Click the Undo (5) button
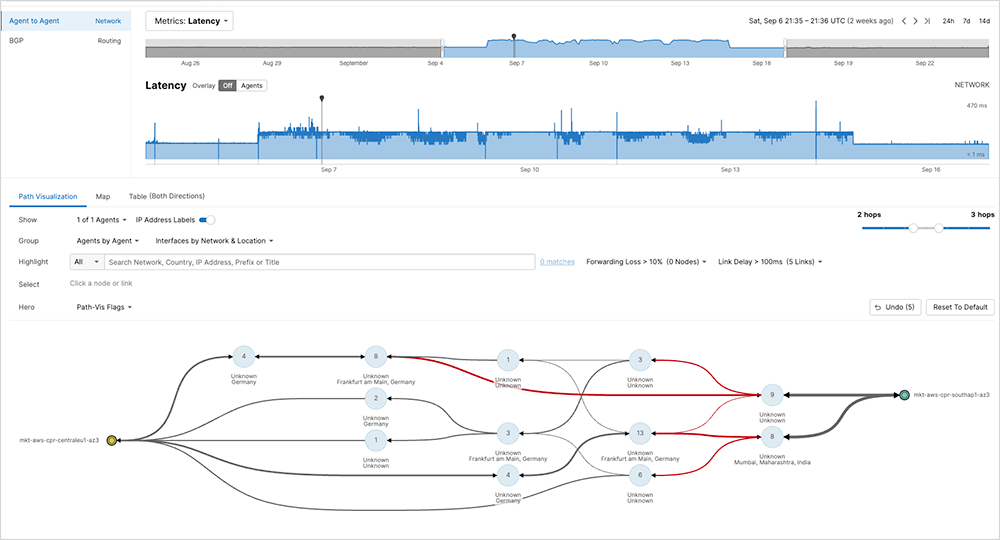The height and width of the screenshot is (540, 1000). pos(895,307)
